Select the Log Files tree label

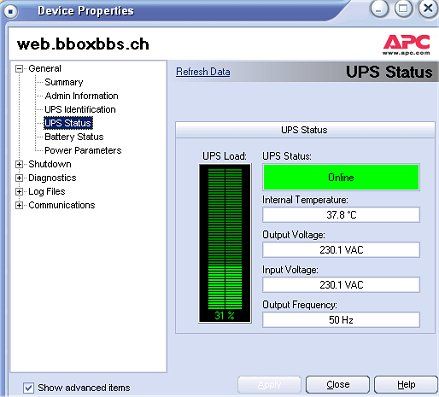(x=47, y=192)
